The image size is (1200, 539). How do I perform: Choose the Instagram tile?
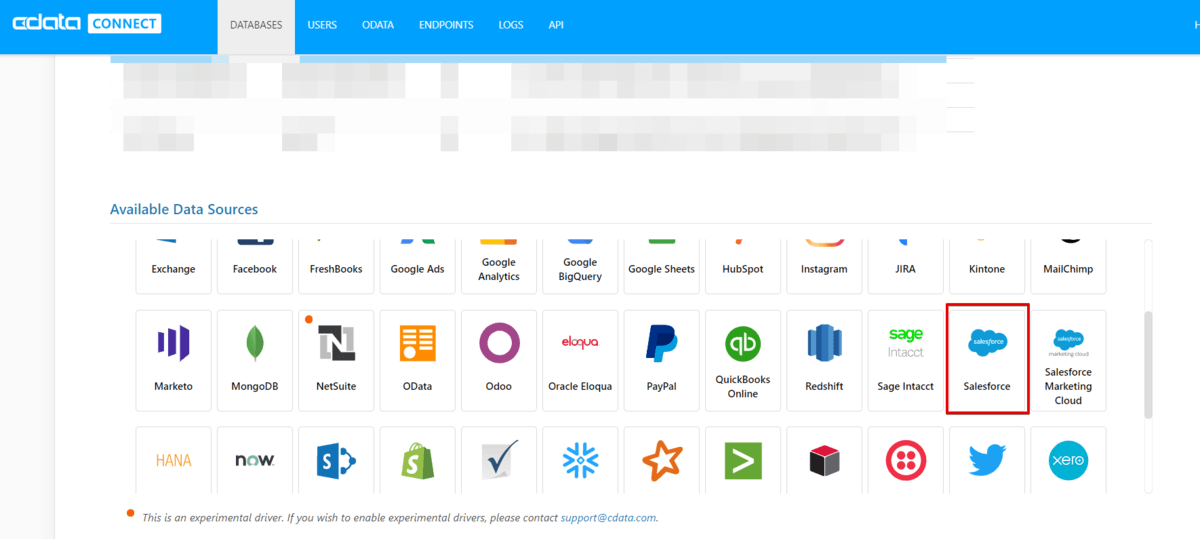point(824,267)
